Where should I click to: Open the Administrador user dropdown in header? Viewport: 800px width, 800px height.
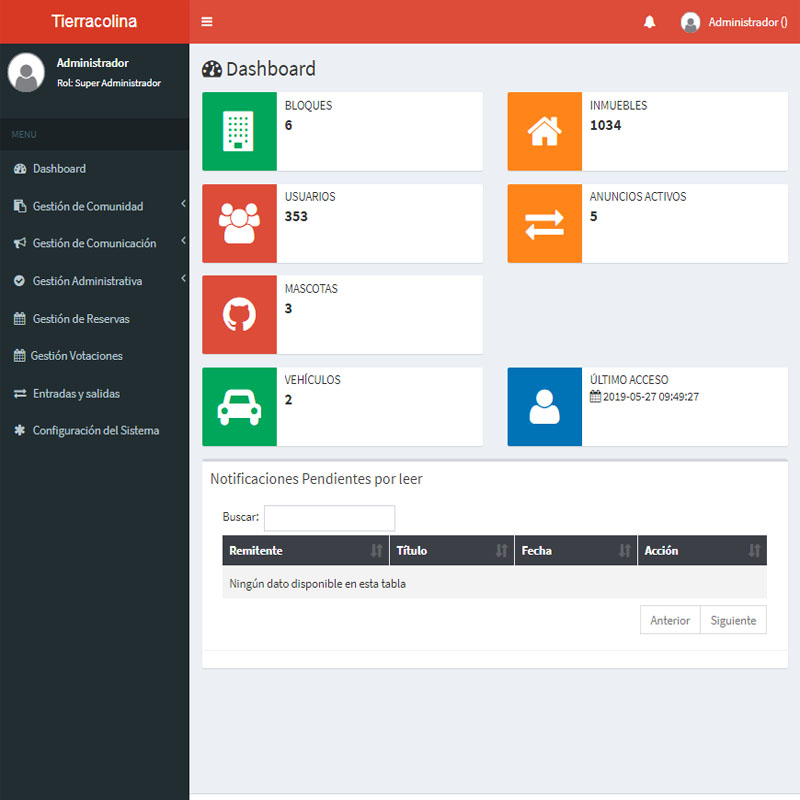point(735,22)
